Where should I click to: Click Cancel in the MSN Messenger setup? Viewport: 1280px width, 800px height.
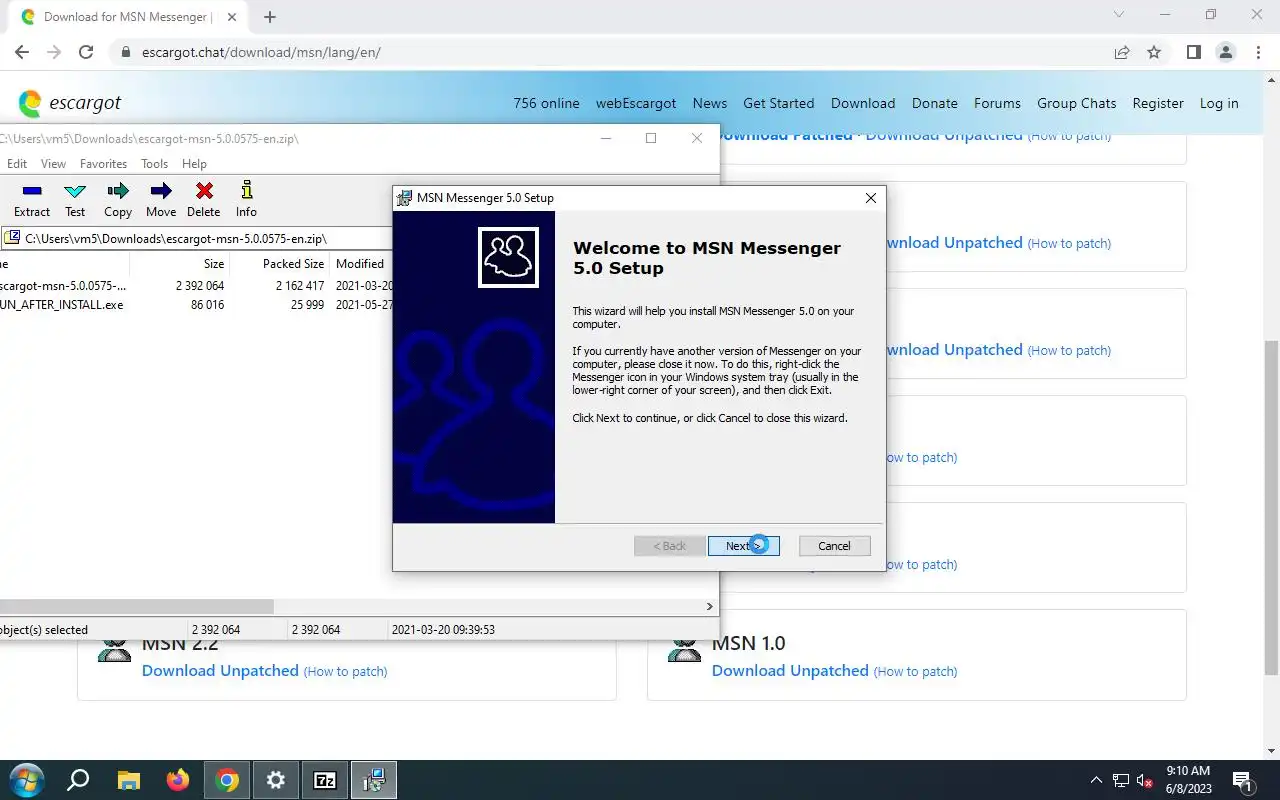pos(834,546)
